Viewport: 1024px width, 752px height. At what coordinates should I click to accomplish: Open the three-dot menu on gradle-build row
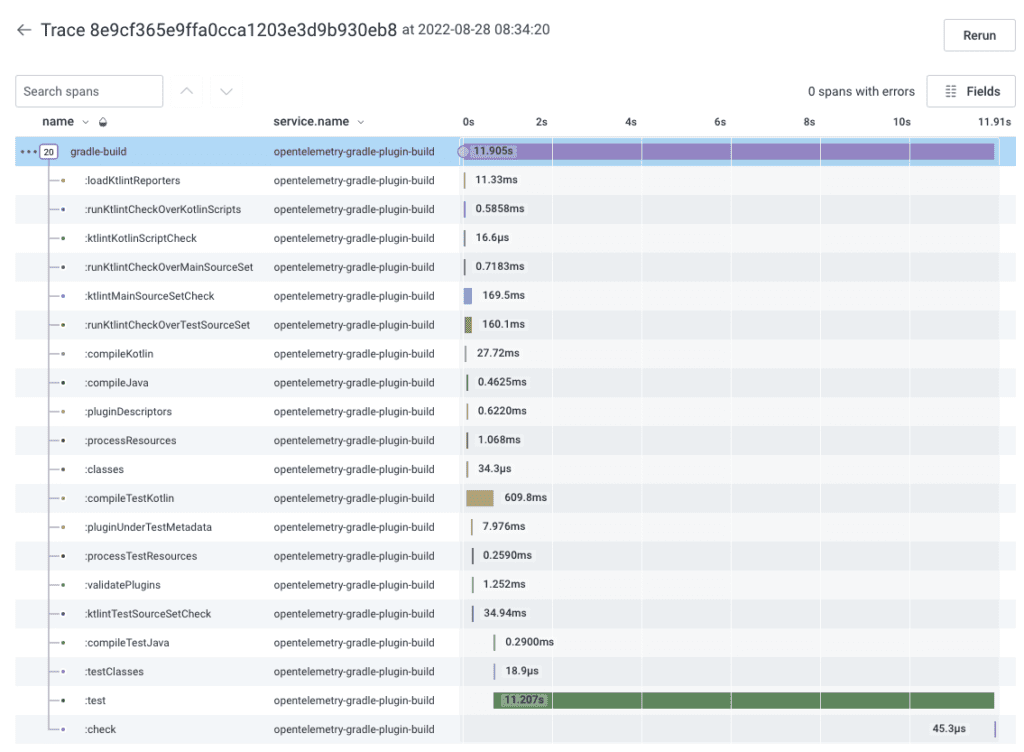coord(28,152)
